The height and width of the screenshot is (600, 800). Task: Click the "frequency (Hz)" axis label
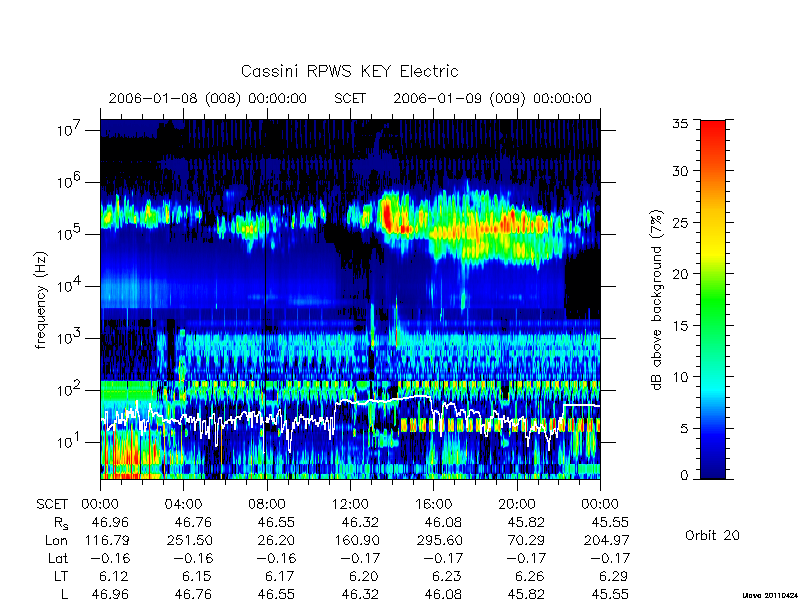(x=41, y=300)
